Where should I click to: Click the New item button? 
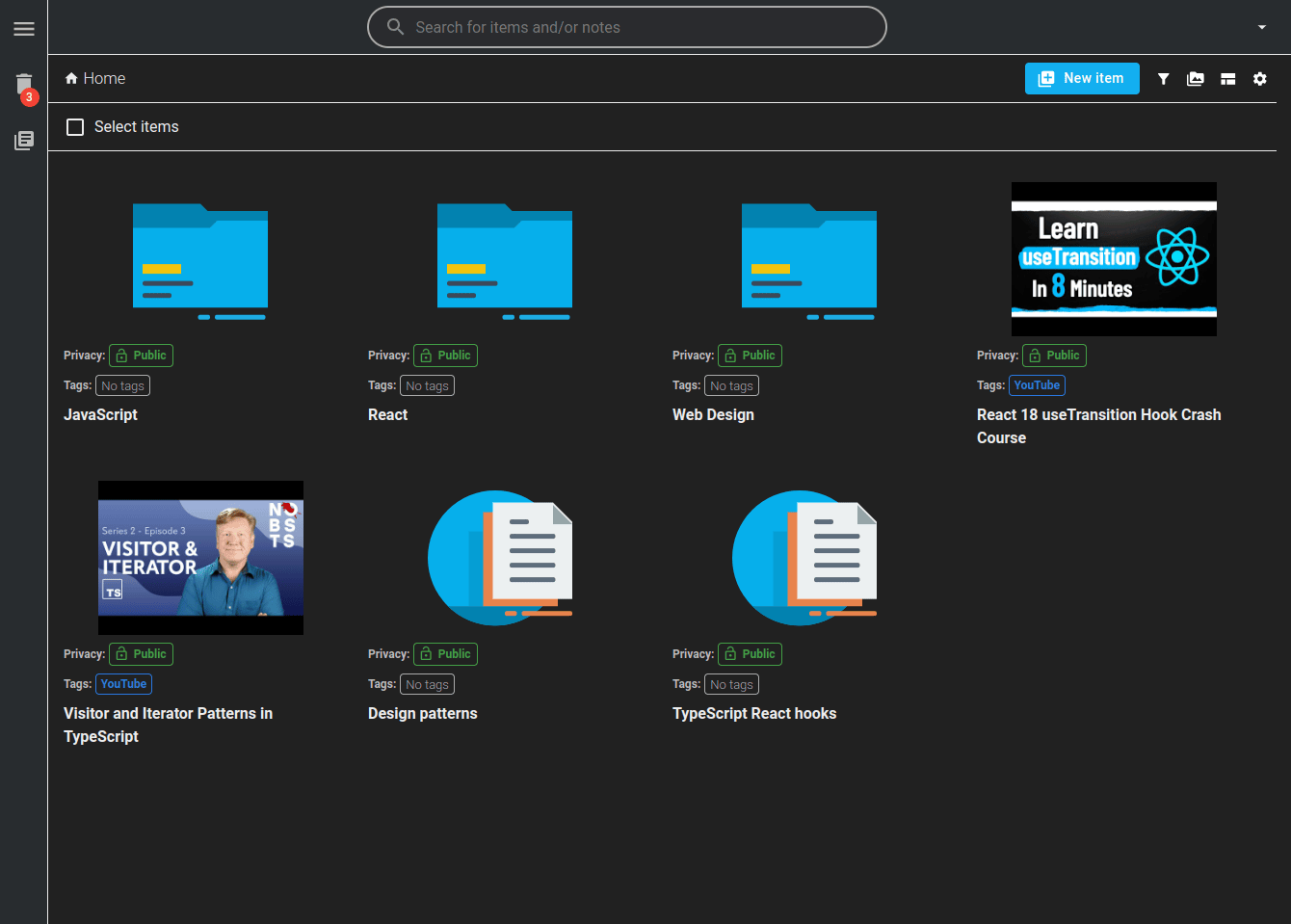pyautogui.click(x=1081, y=79)
